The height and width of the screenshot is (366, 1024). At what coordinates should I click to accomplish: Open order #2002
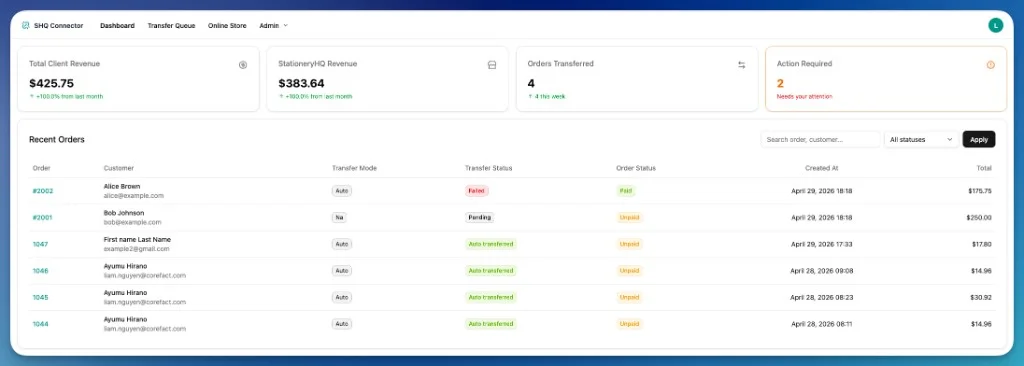(43, 191)
